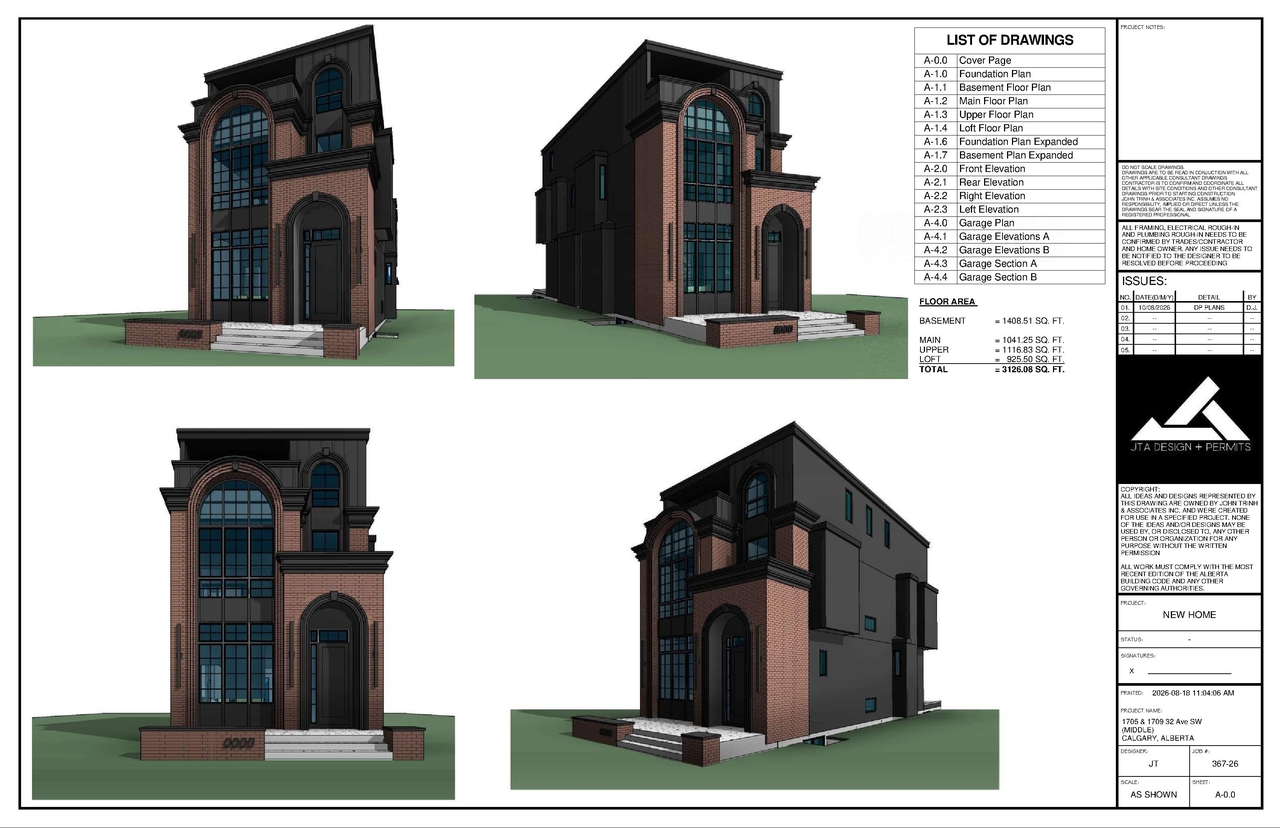
Task: Select the job number "367-26"
Action: pyautogui.click(x=1224, y=763)
